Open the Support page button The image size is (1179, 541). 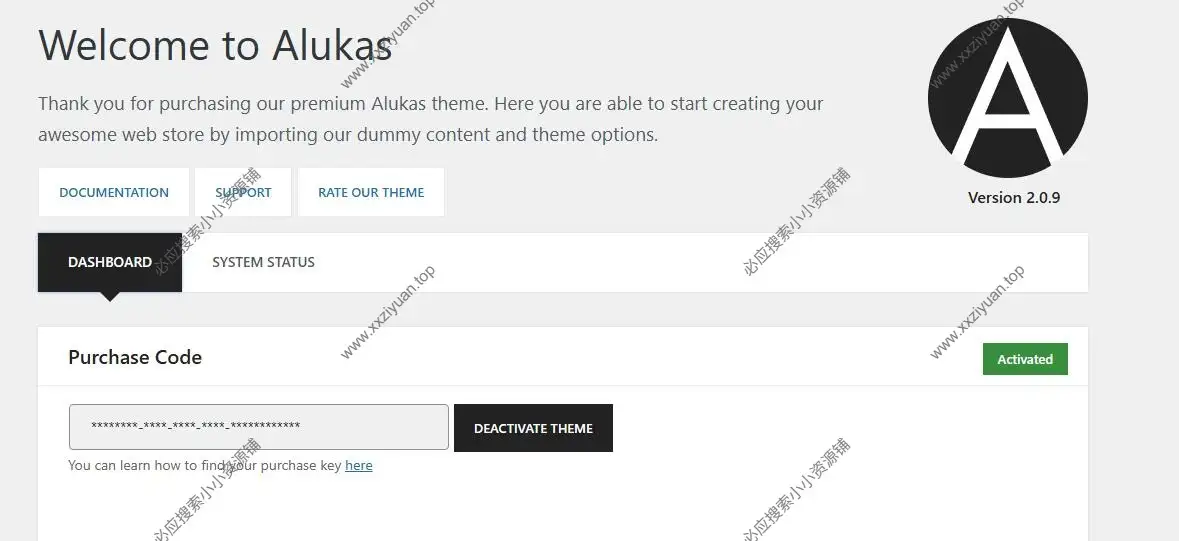coord(243,192)
